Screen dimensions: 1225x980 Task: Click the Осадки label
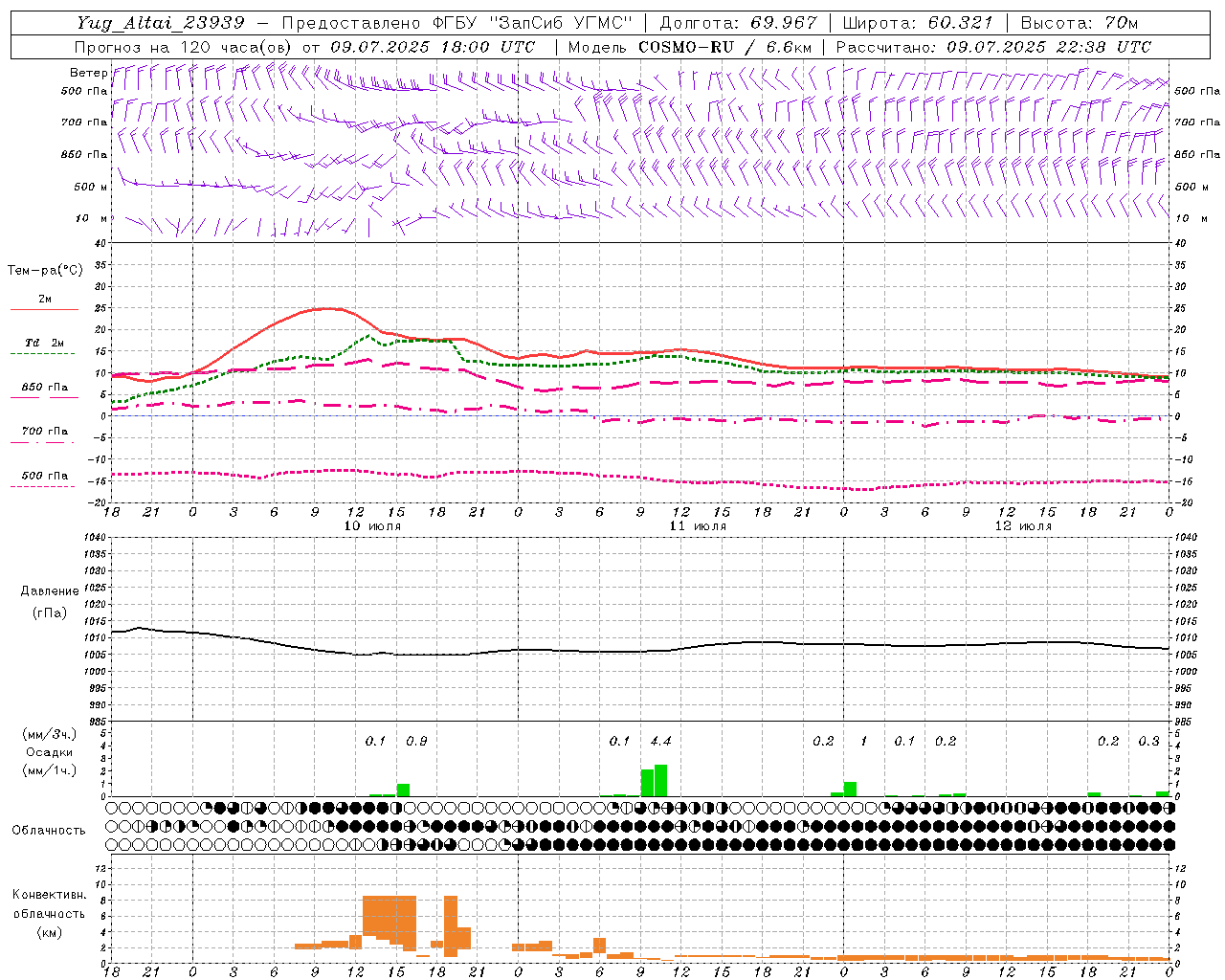pos(49,752)
